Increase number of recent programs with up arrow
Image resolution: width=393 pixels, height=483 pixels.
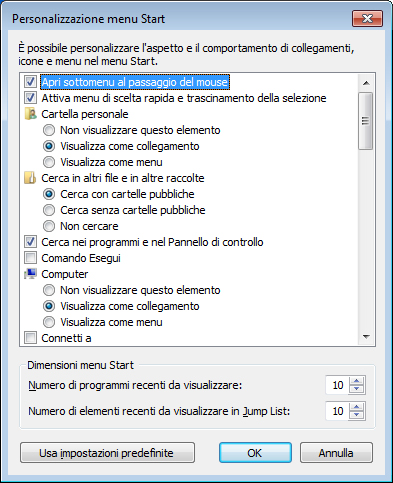click(x=357, y=381)
